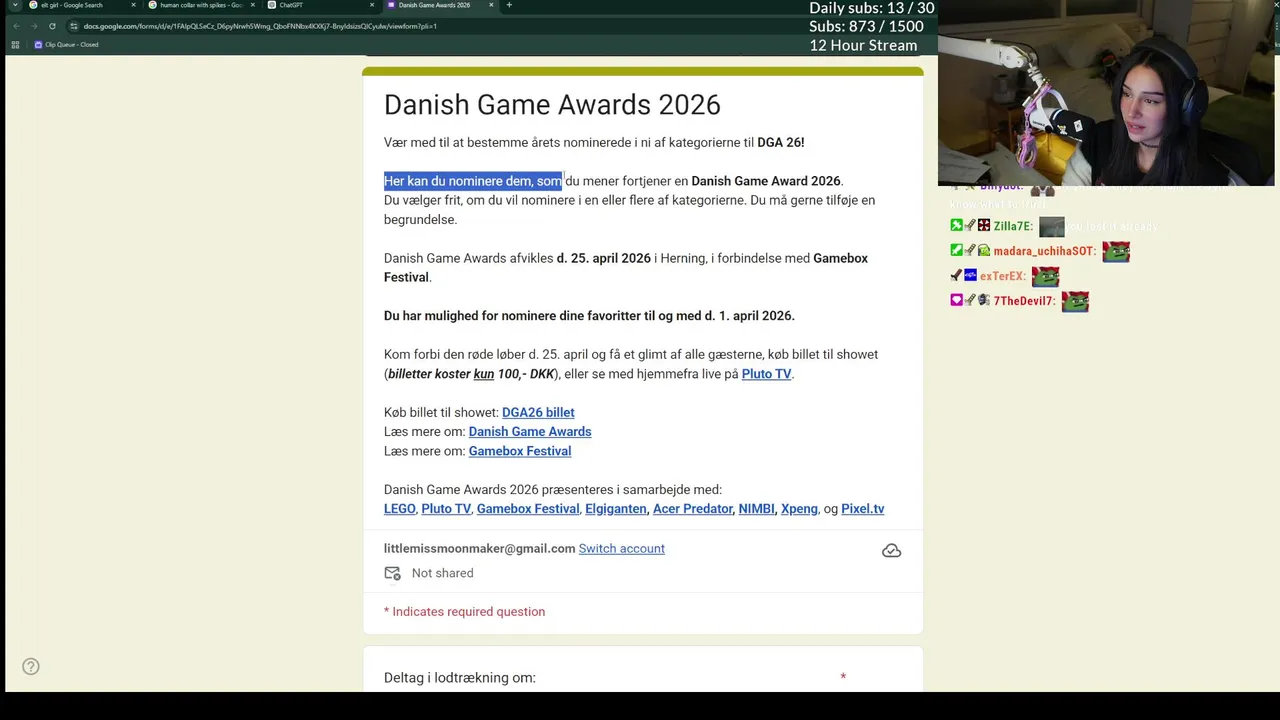
Task: Click Zilla7E's chat username
Action: (x=1013, y=227)
